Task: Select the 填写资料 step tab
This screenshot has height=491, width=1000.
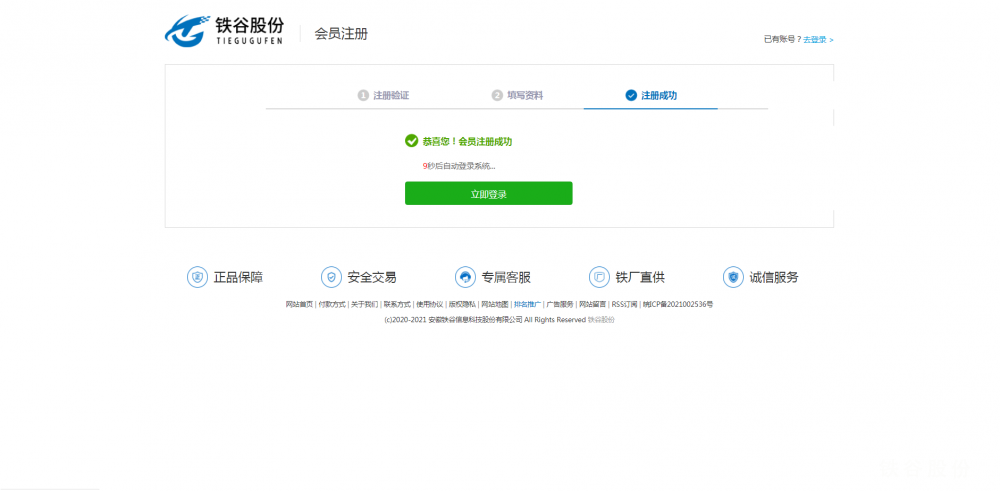Action: click(518, 95)
